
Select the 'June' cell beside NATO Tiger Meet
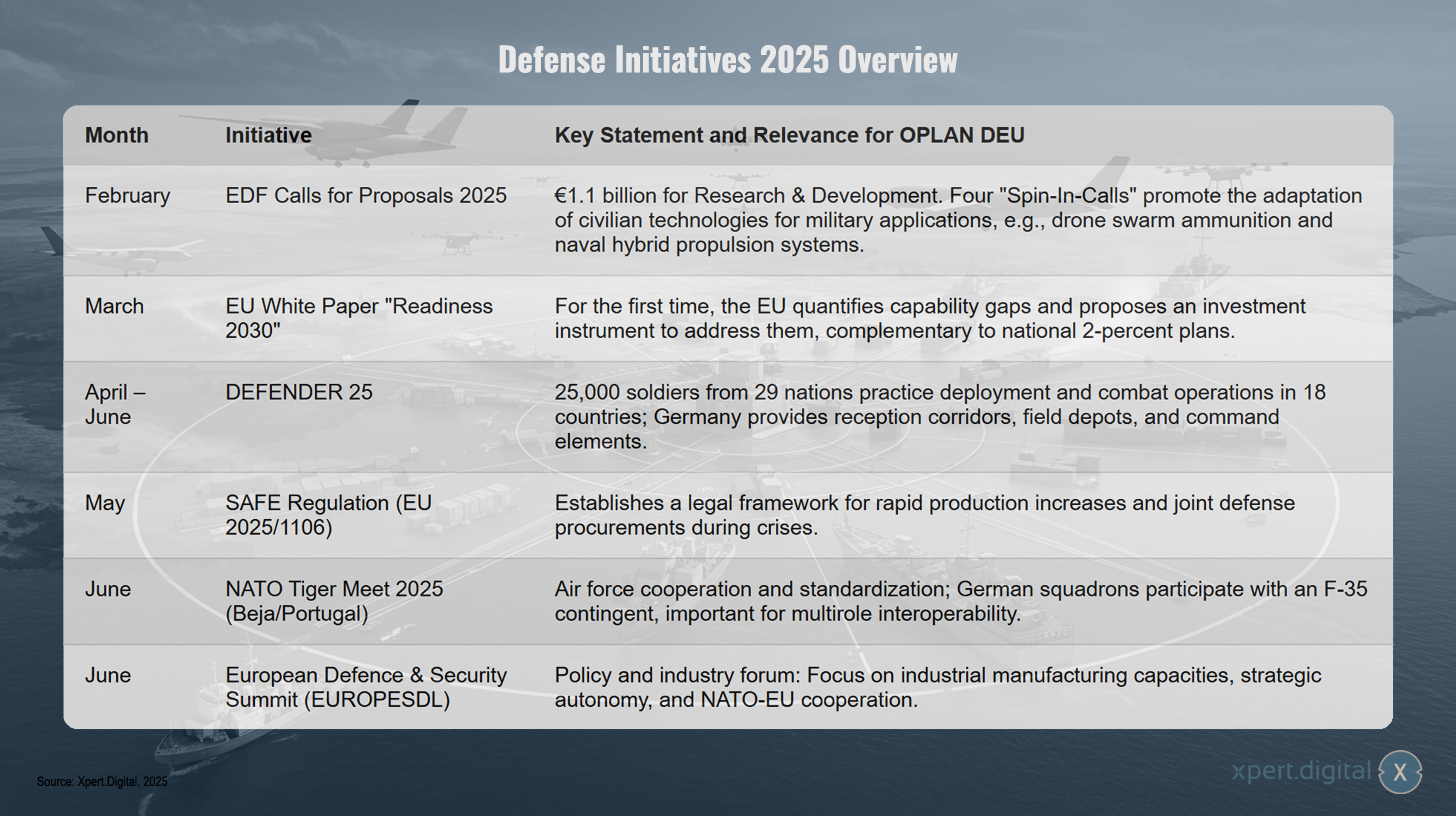108,589
